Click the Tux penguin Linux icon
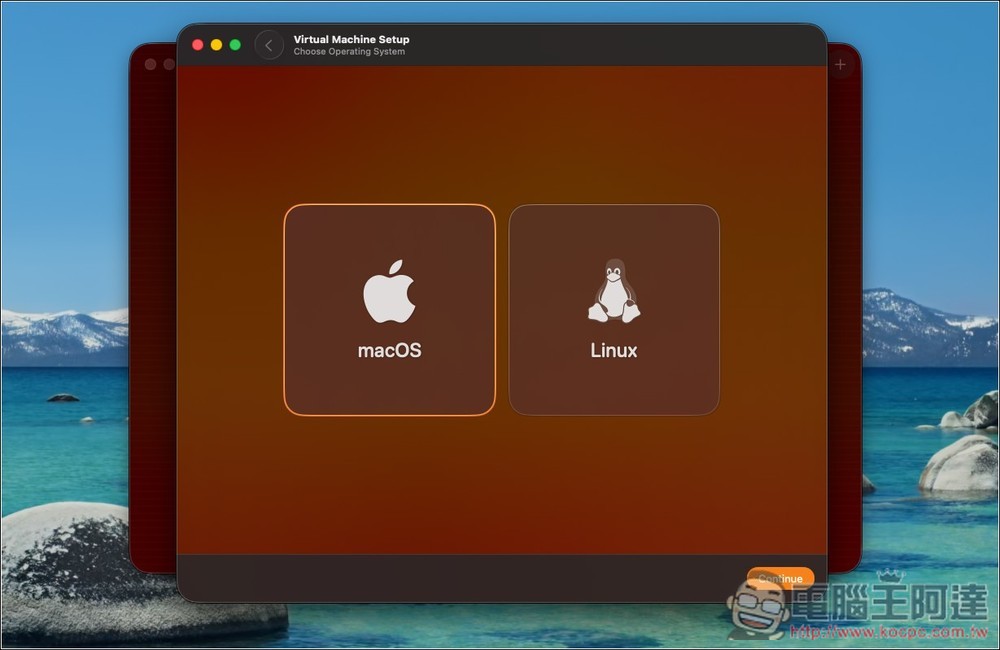This screenshot has width=1000, height=650. coord(613,290)
